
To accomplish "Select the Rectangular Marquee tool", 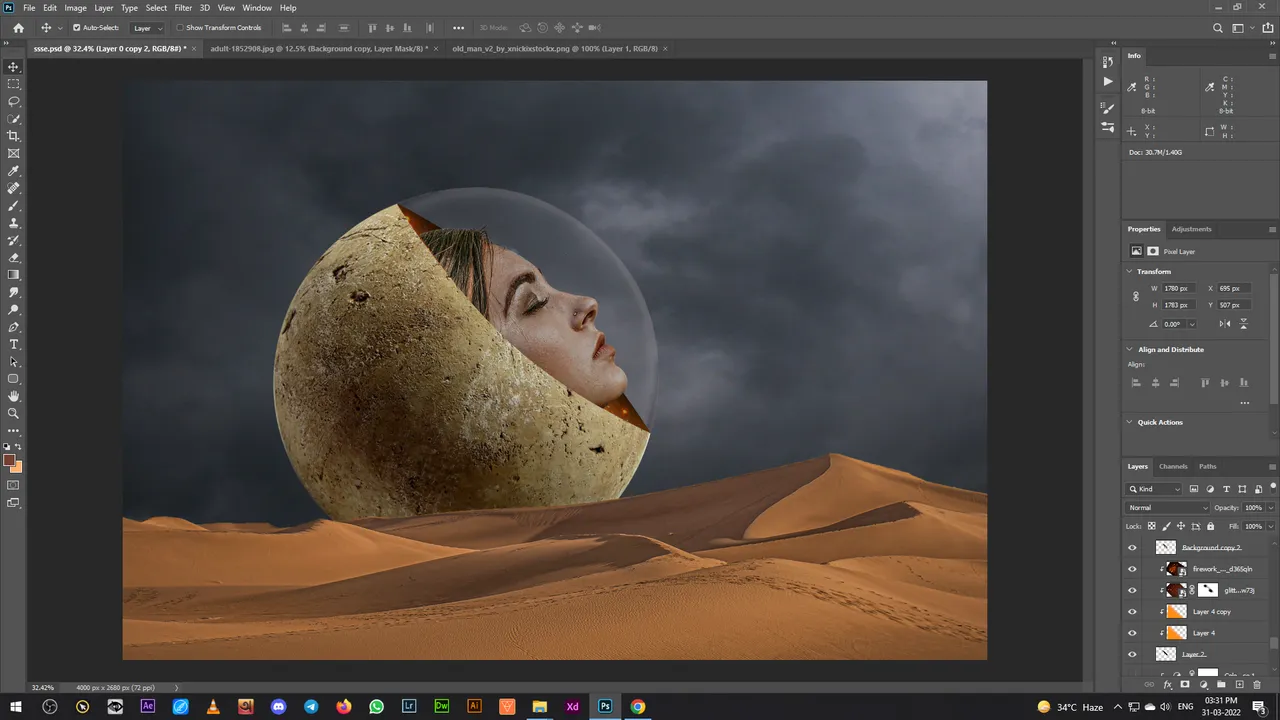I will point(13,84).
